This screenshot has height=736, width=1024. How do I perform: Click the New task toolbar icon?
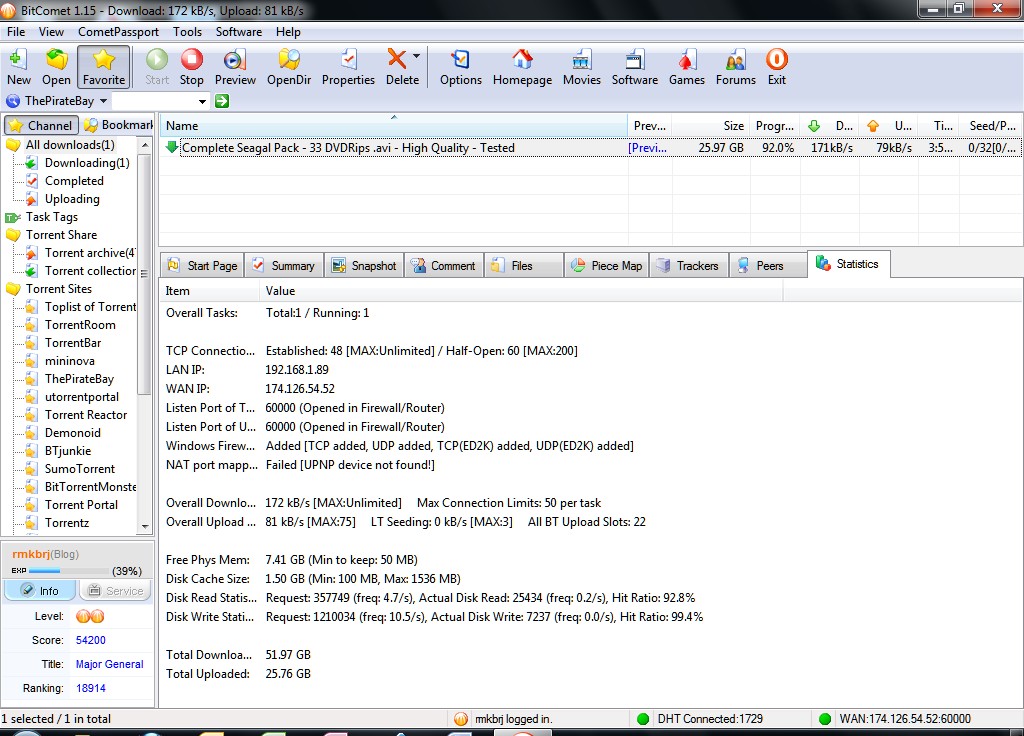18,67
